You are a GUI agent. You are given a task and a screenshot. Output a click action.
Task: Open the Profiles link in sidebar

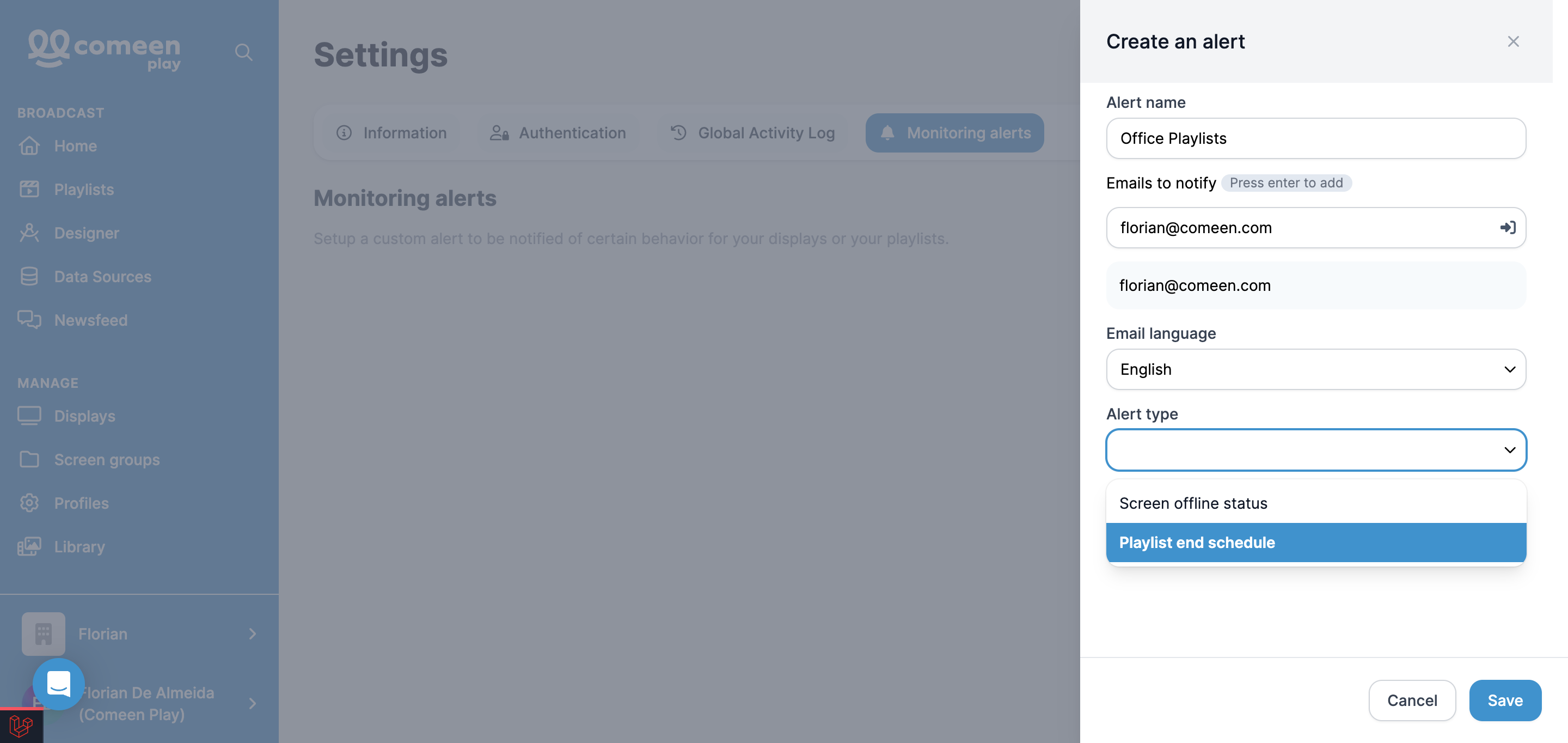(x=81, y=503)
